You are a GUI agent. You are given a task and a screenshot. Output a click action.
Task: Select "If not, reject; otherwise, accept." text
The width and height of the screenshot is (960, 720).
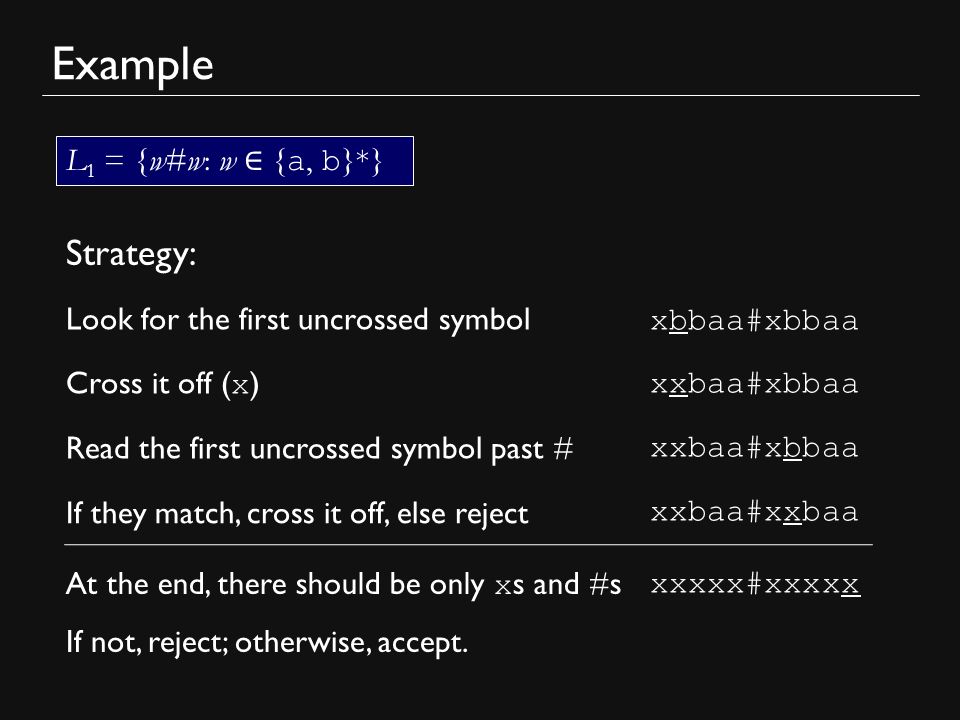[x=267, y=642]
